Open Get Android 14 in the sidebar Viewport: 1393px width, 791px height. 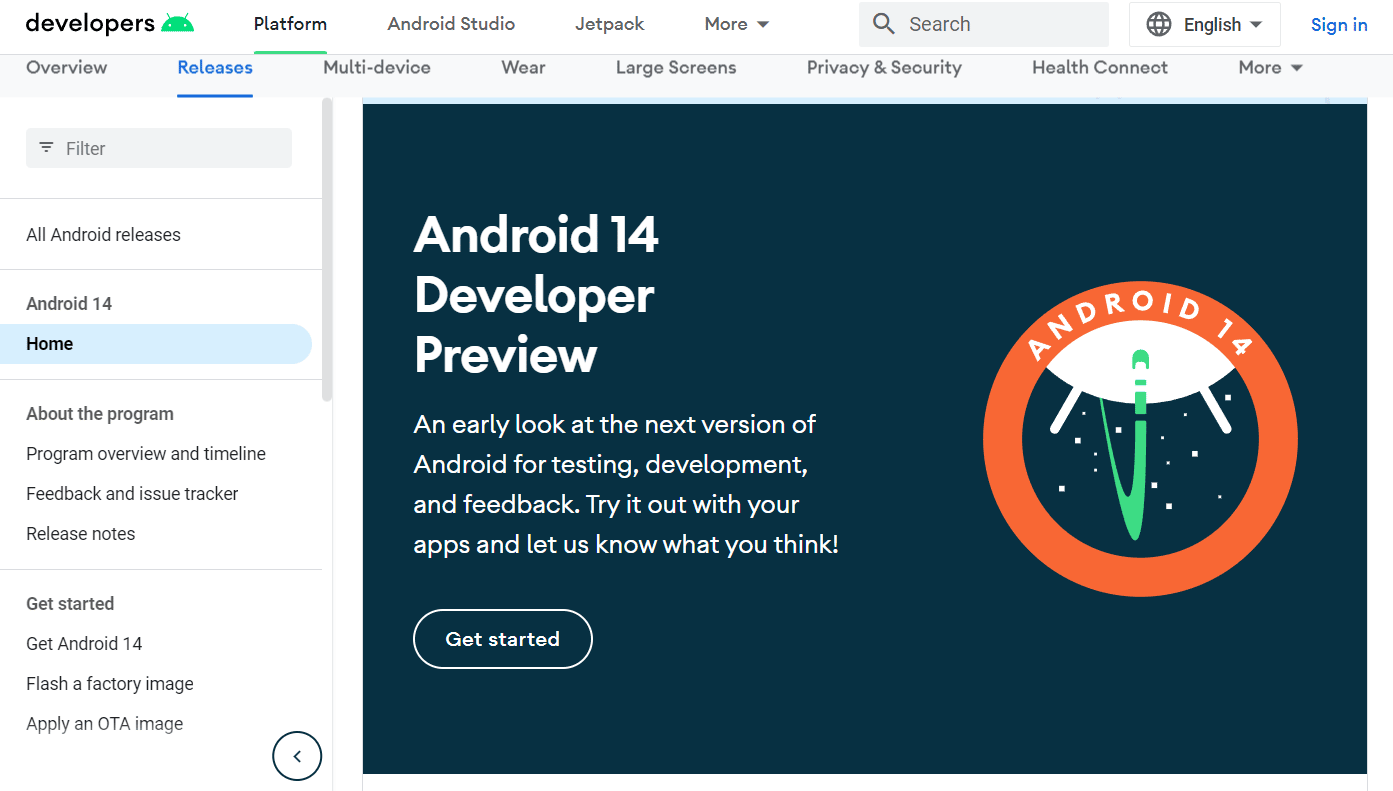(84, 644)
